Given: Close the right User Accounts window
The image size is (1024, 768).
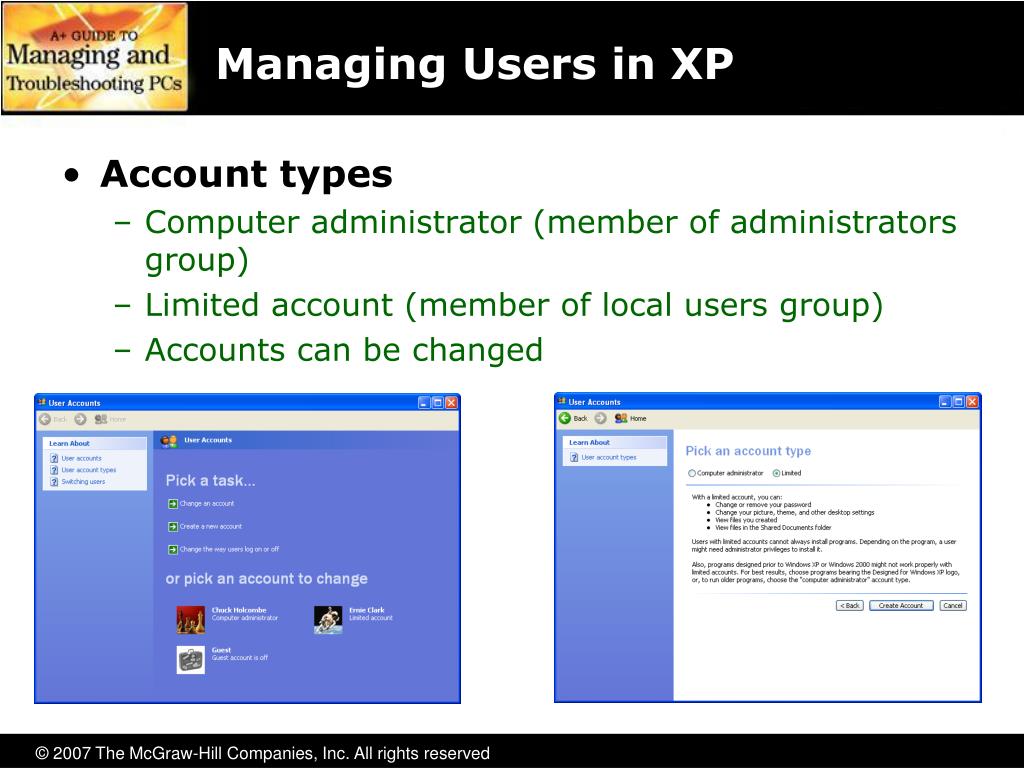Looking at the screenshot, I should (972, 402).
